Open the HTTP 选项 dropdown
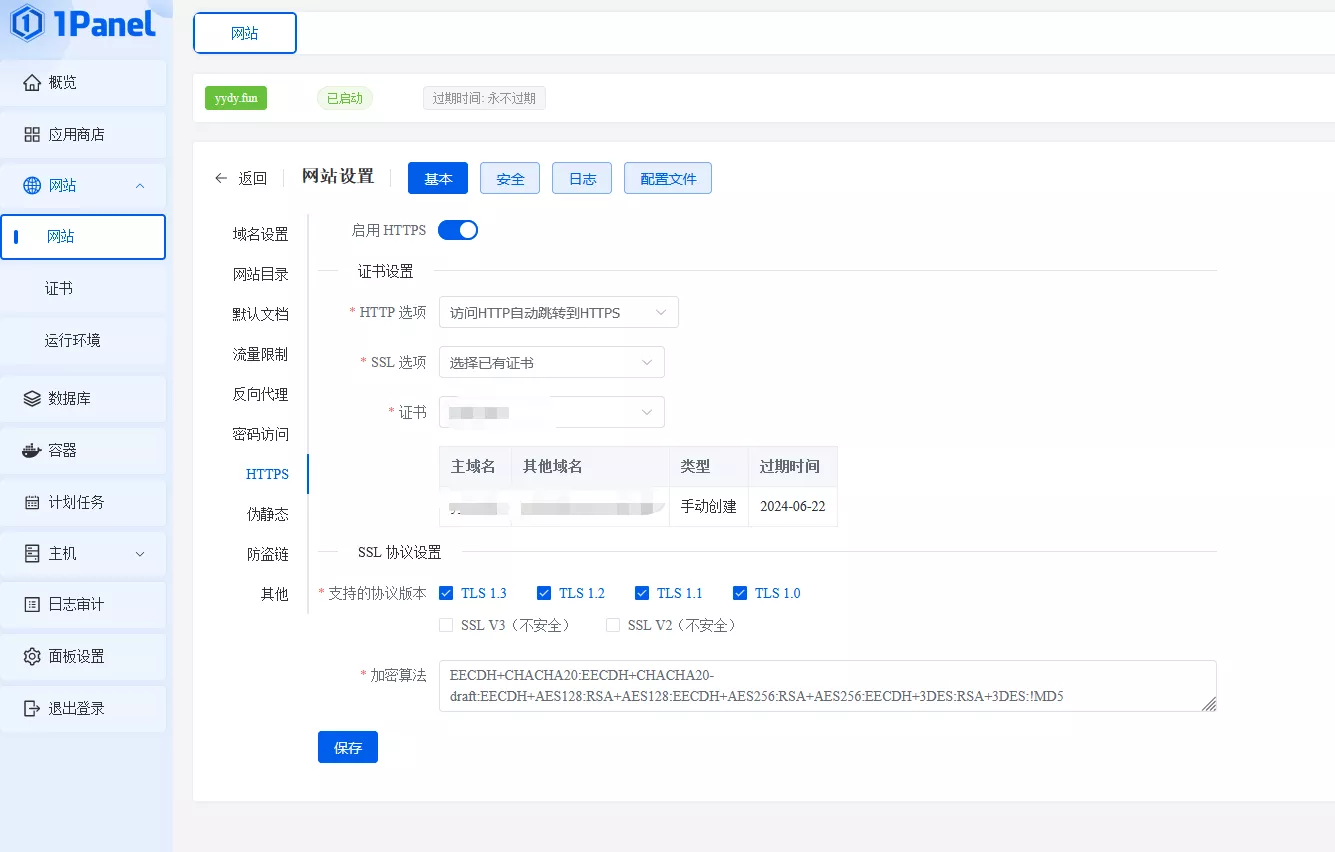1335x852 pixels. coord(559,312)
